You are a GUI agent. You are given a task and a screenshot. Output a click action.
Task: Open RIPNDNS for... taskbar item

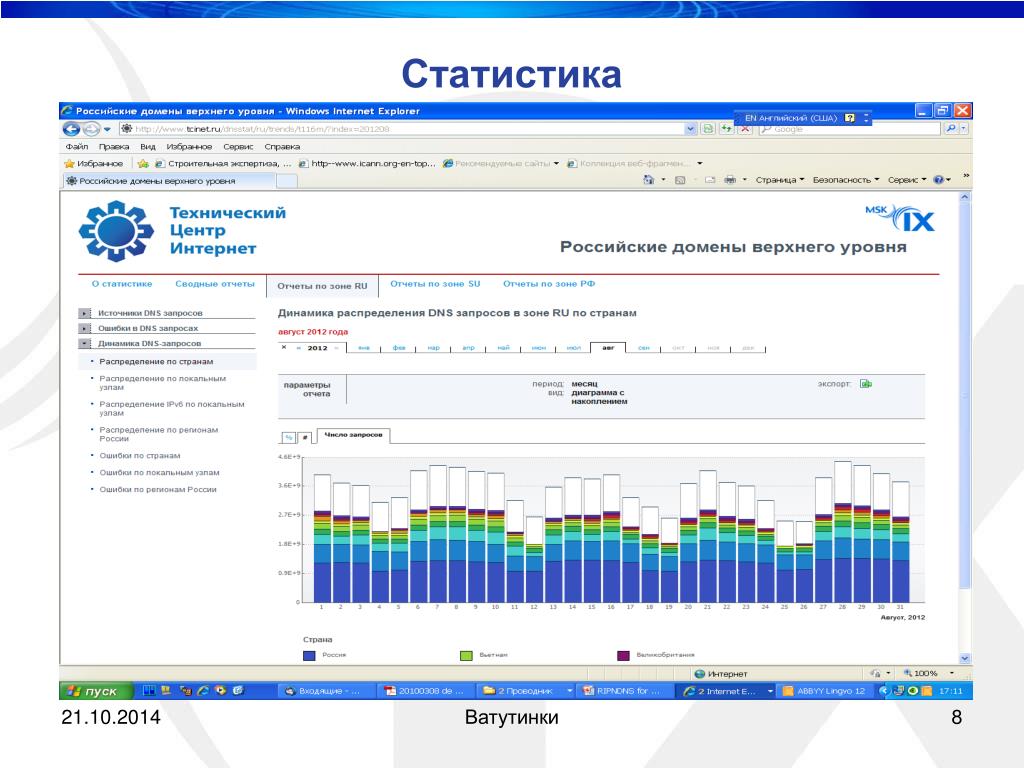pos(625,691)
